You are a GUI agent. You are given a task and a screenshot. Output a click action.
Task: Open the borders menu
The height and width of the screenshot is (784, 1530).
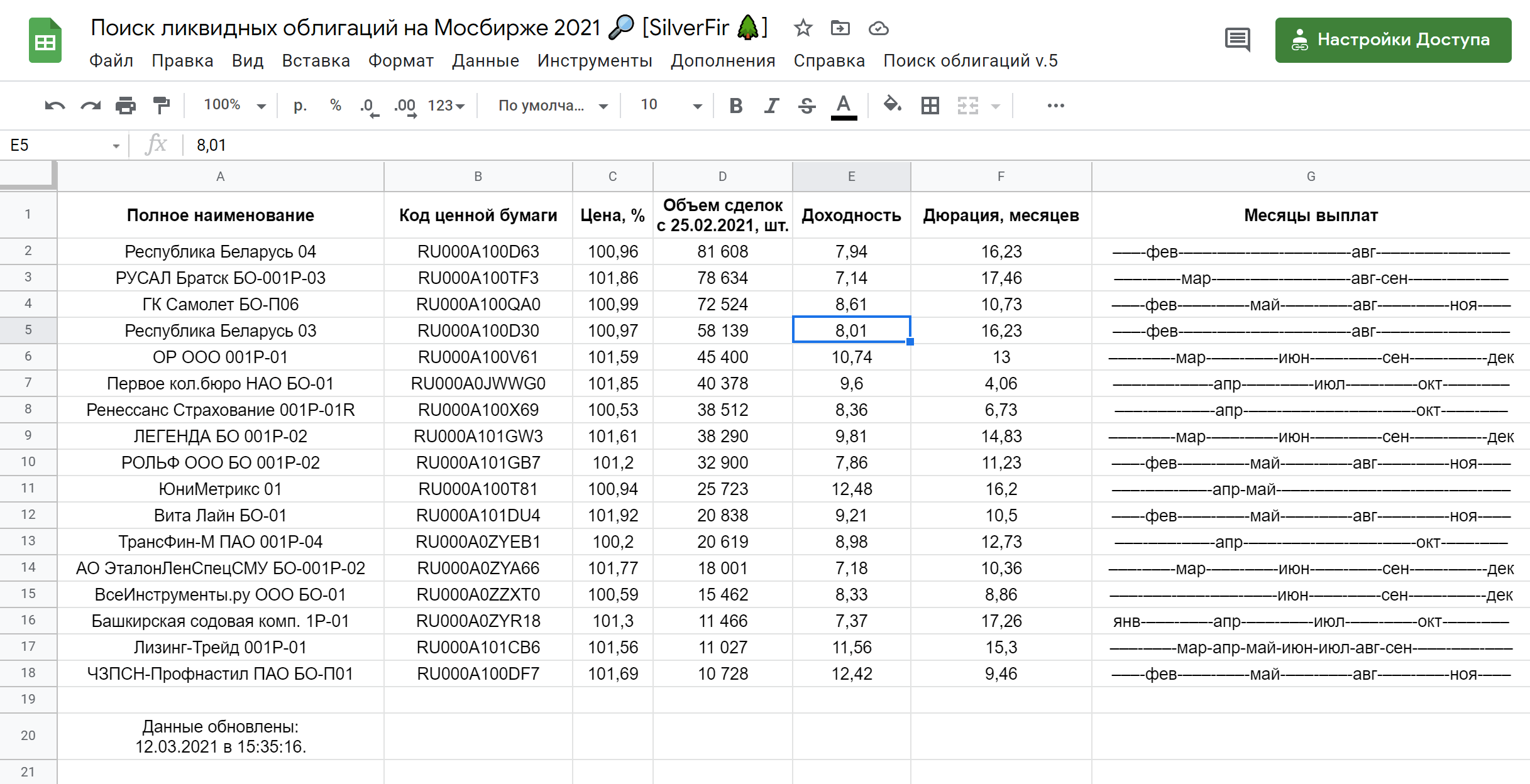(x=930, y=106)
